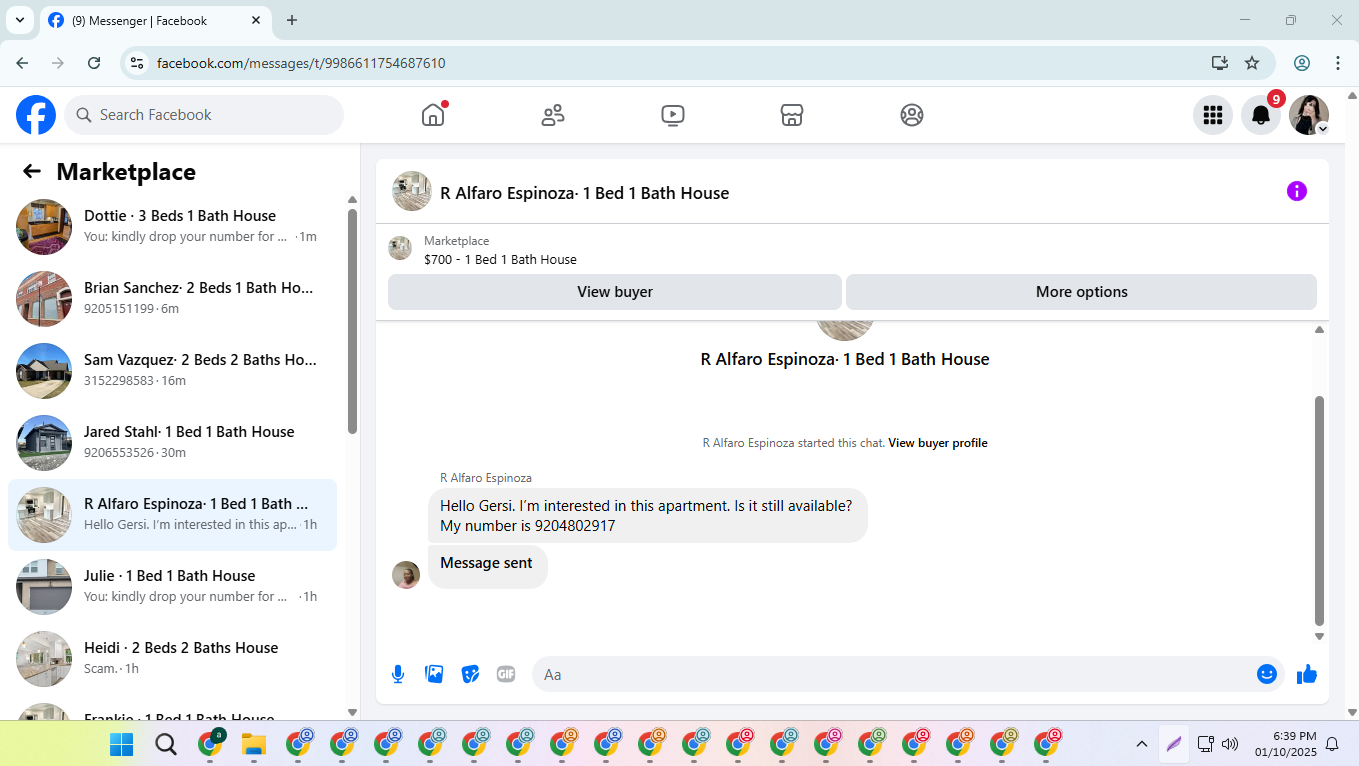Viewport: 1359px width, 766px height.
Task: Click the install app icon in address bar
Action: click(x=1220, y=63)
